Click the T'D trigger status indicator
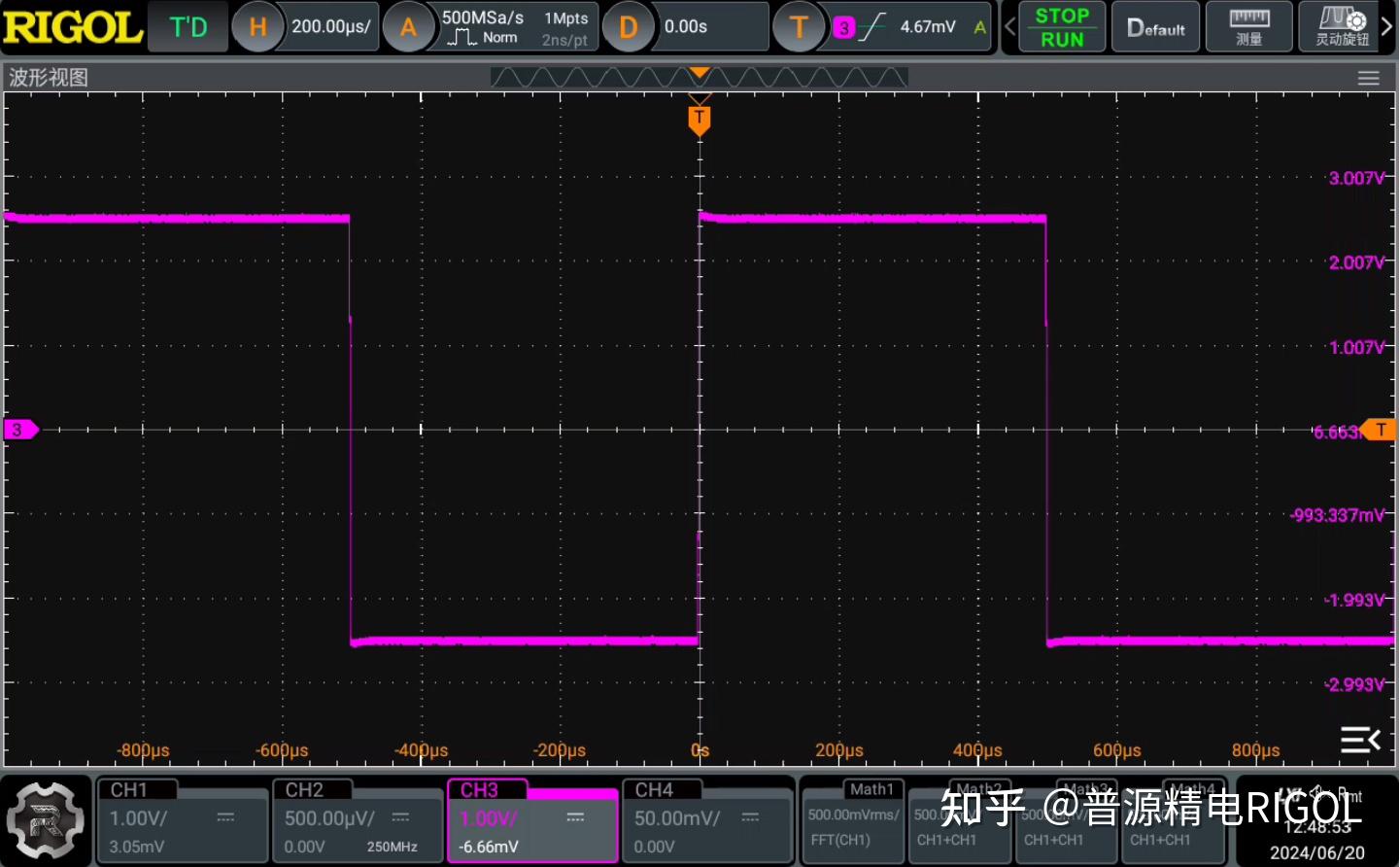The width and height of the screenshot is (1400, 867). [x=188, y=27]
